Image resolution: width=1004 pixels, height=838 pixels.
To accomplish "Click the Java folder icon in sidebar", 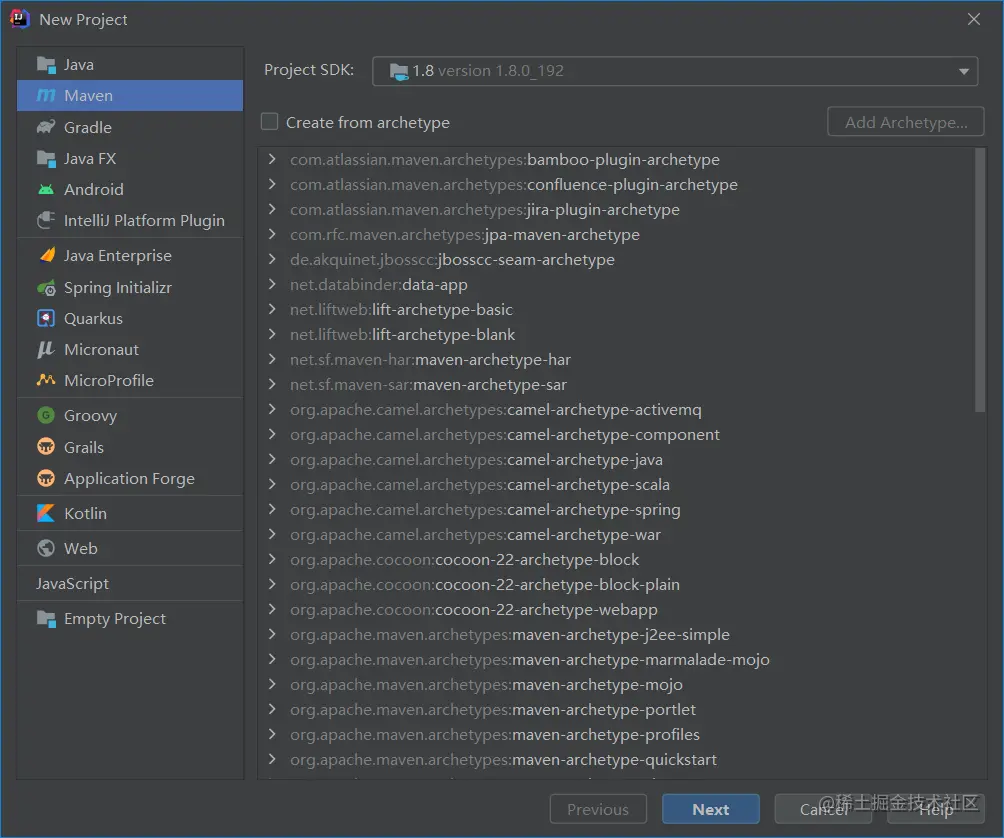I will click(x=46, y=65).
